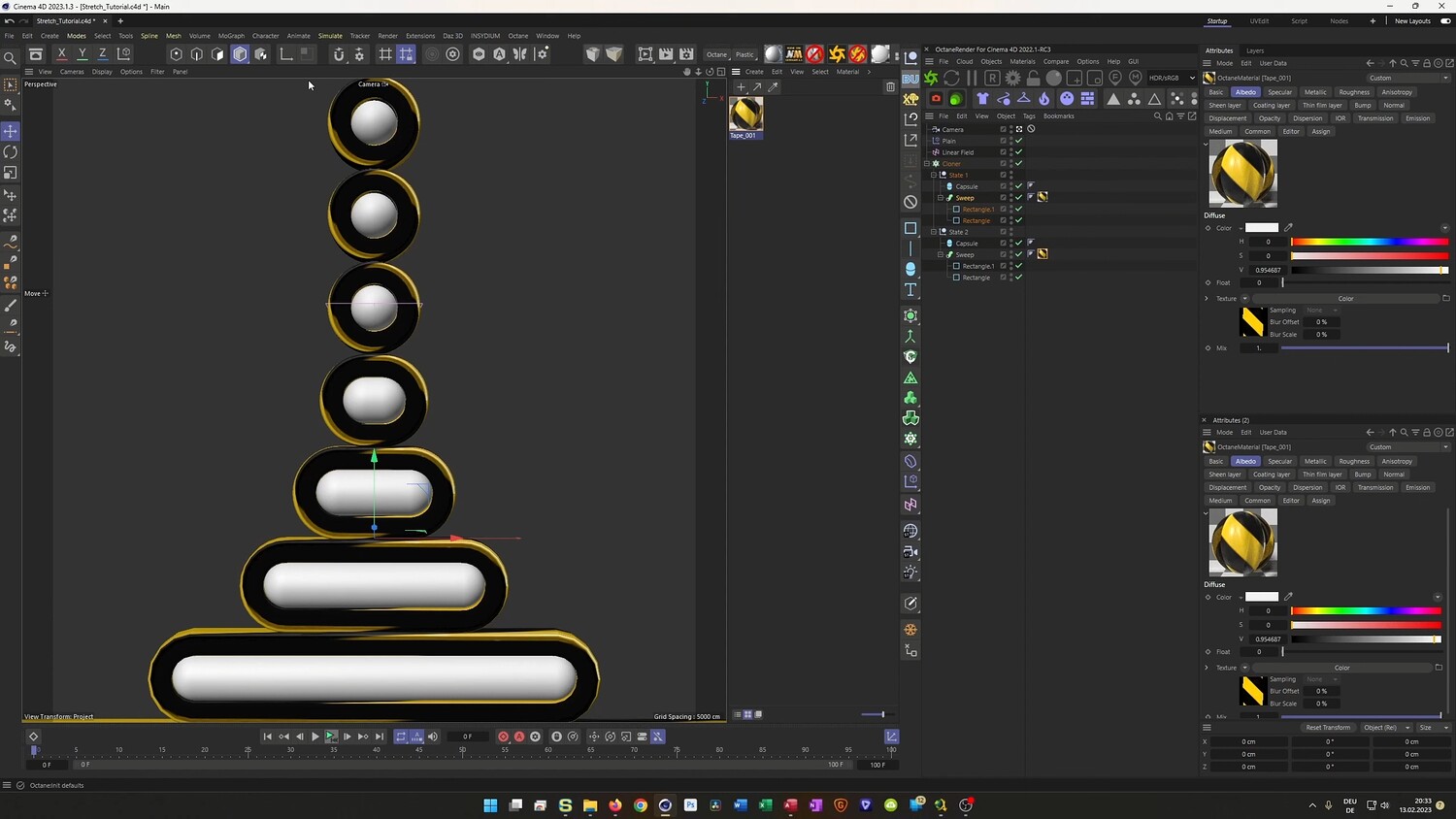Play the animation forward
This screenshot has width=1456, height=819.
pyautogui.click(x=315, y=737)
